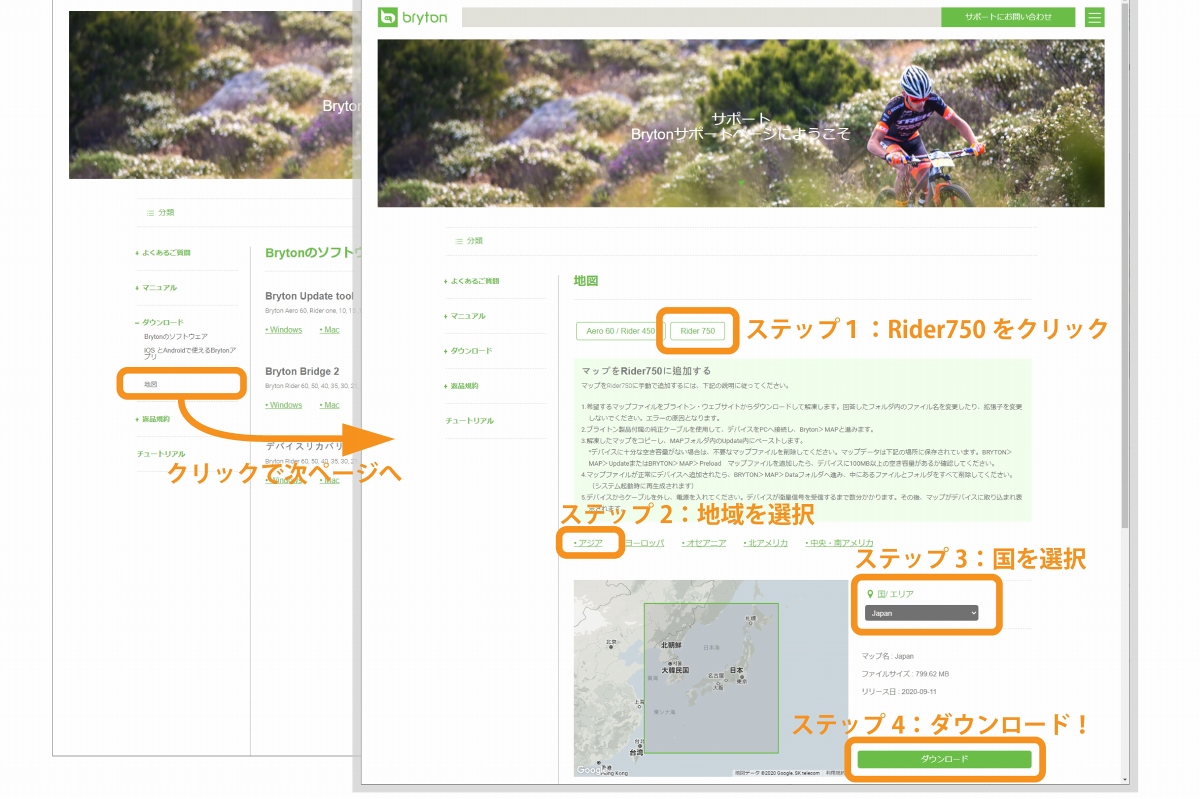Viewport: 1200px width, 799px height.
Task: Select the Rider 750 tab
Action: [697, 331]
